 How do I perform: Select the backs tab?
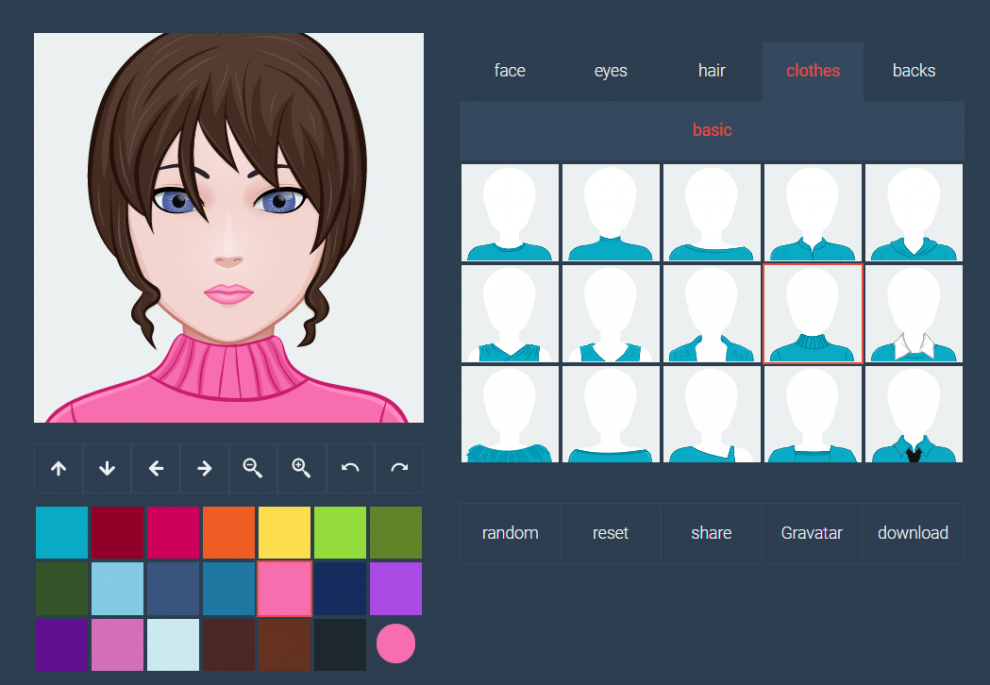tap(913, 71)
